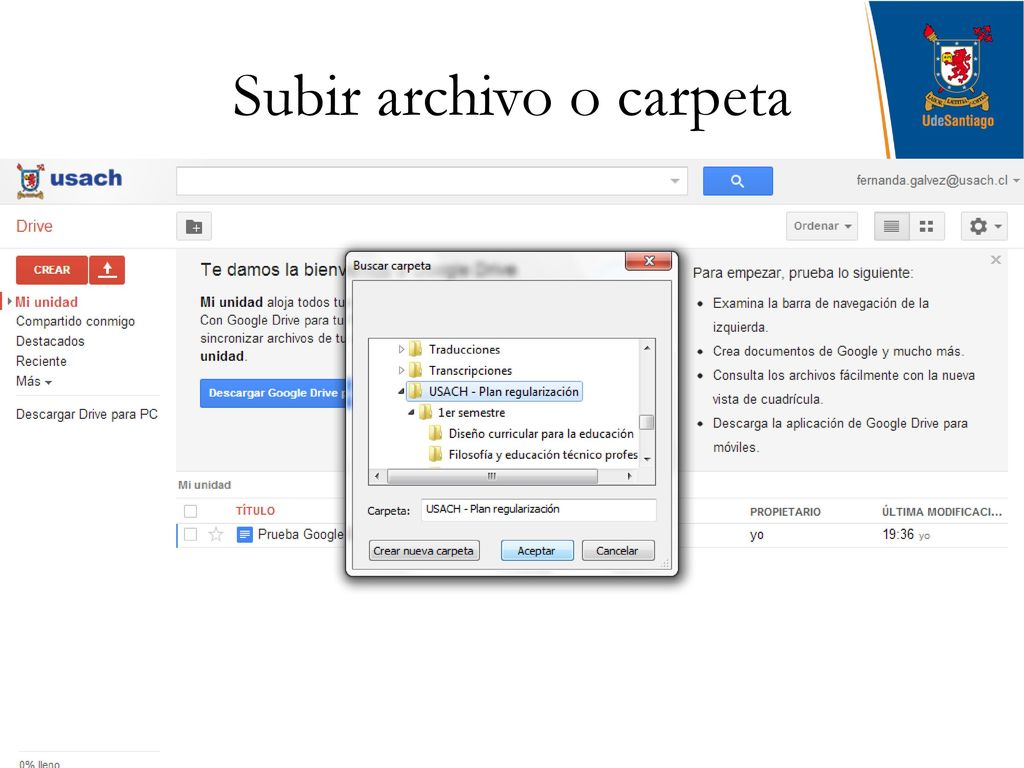Viewport: 1024px width, 768px height.
Task: Click the usach logo
Action: [69, 180]
